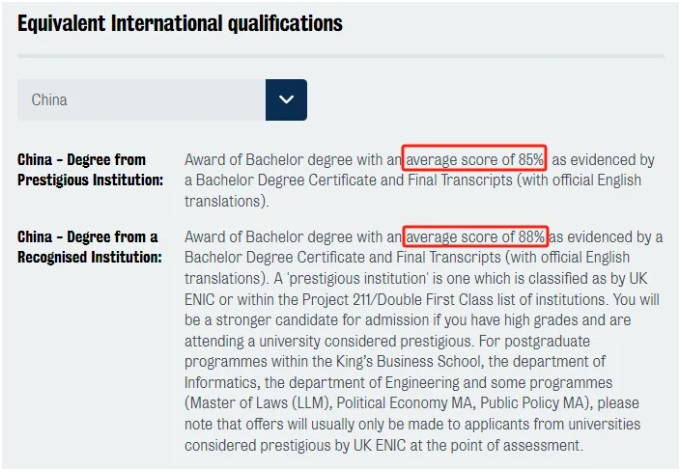
Task: Click the highlighted 'average score of 88%' text
Action: pyautogui.click(x=476, y=237)
